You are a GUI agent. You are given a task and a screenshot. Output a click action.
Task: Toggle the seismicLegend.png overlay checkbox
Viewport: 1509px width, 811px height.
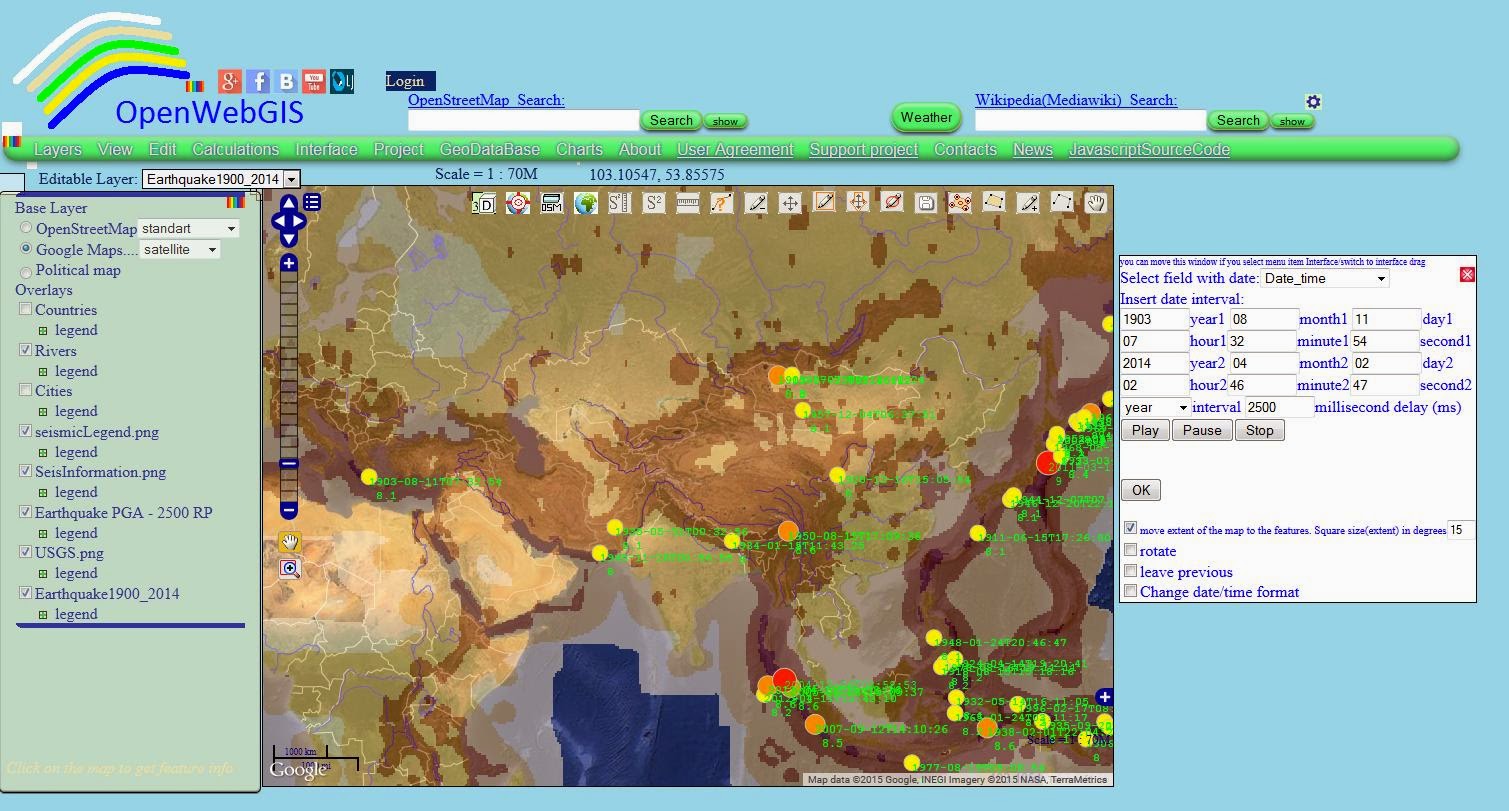coord(26,432)
